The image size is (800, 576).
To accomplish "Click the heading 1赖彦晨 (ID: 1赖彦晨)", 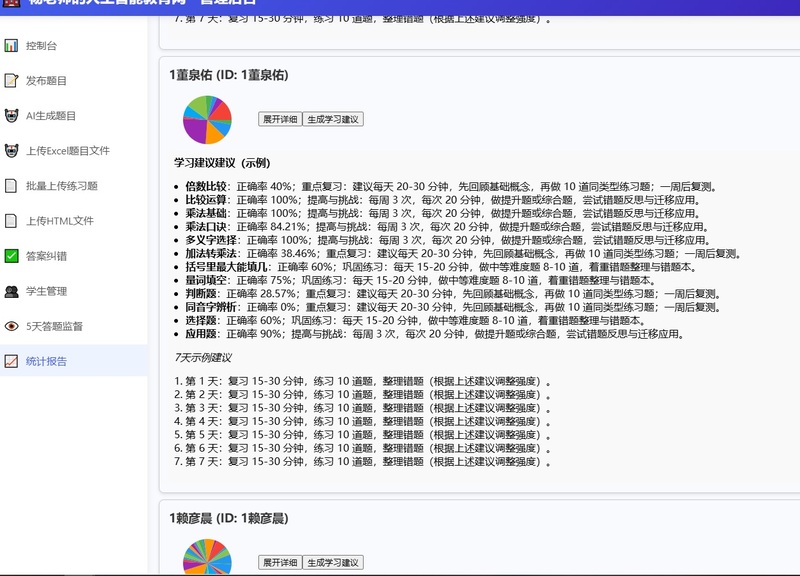I will pos(229,518).
